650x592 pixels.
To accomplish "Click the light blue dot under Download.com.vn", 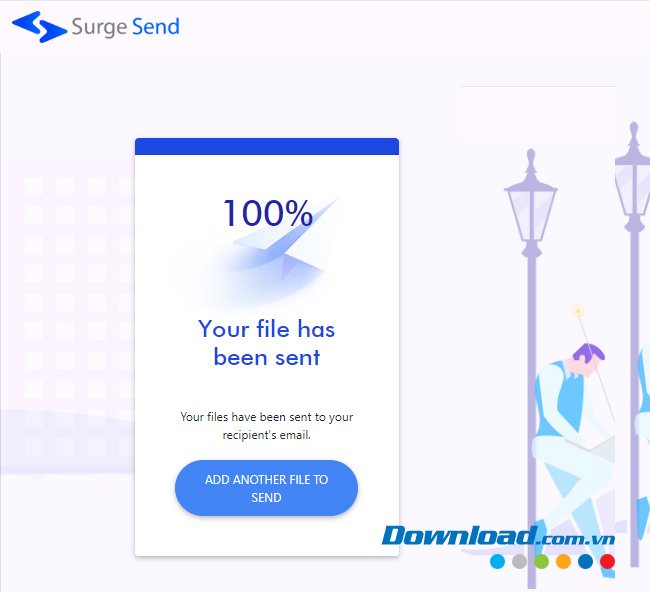I will (497, 562).
